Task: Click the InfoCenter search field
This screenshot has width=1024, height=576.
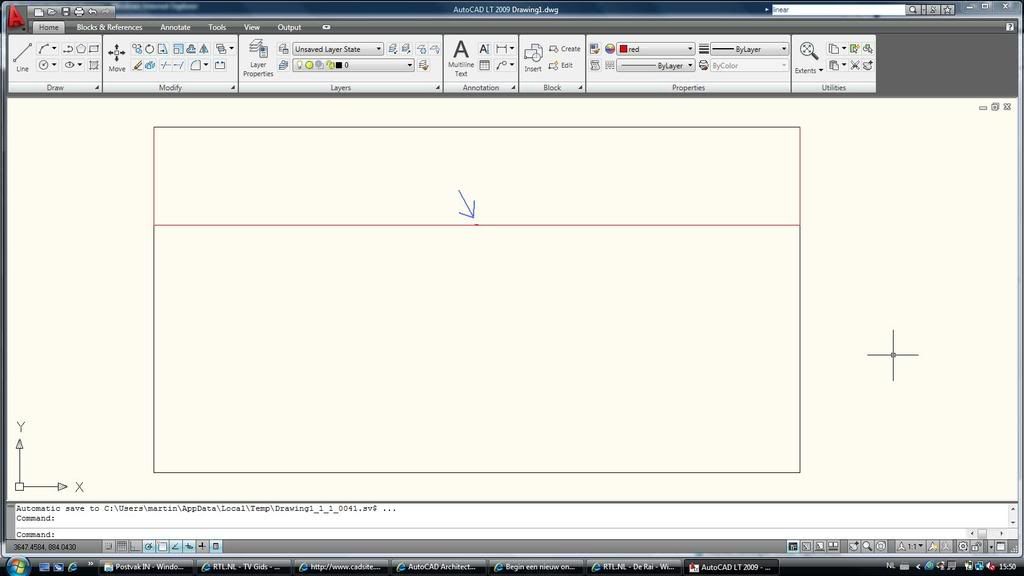Action: [839, 10]
